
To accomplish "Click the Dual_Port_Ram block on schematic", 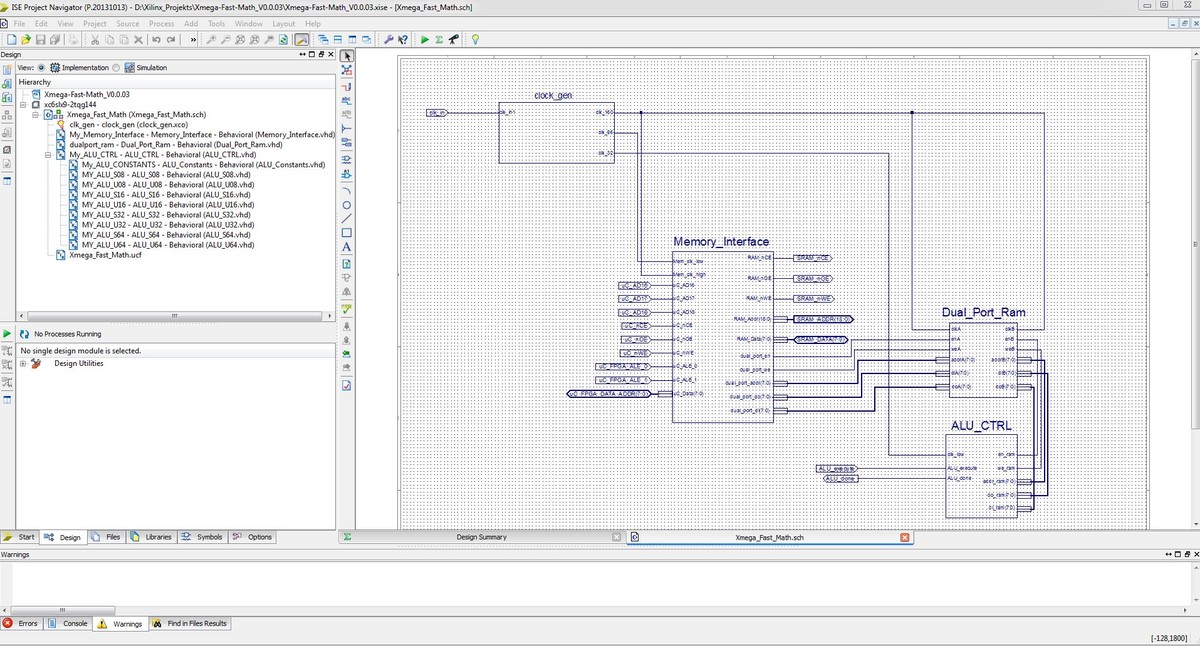I will point(983,358).
